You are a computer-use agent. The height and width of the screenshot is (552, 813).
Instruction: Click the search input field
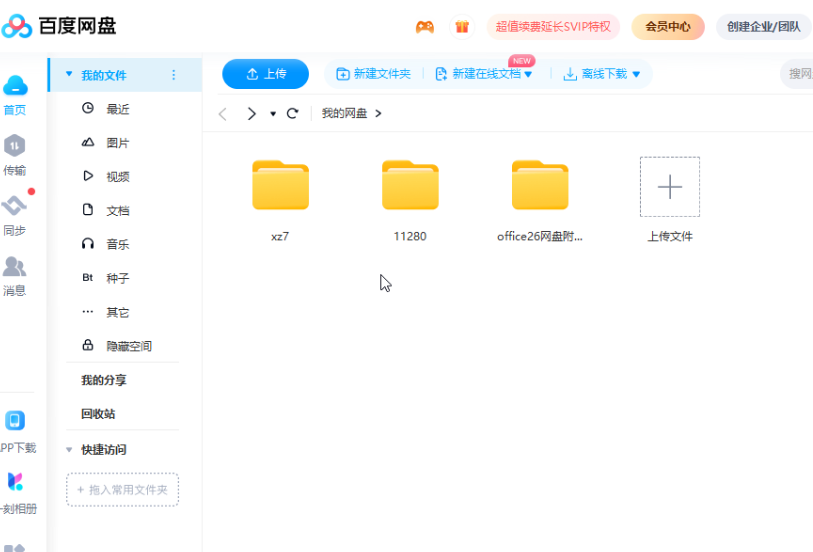point(797,74)
